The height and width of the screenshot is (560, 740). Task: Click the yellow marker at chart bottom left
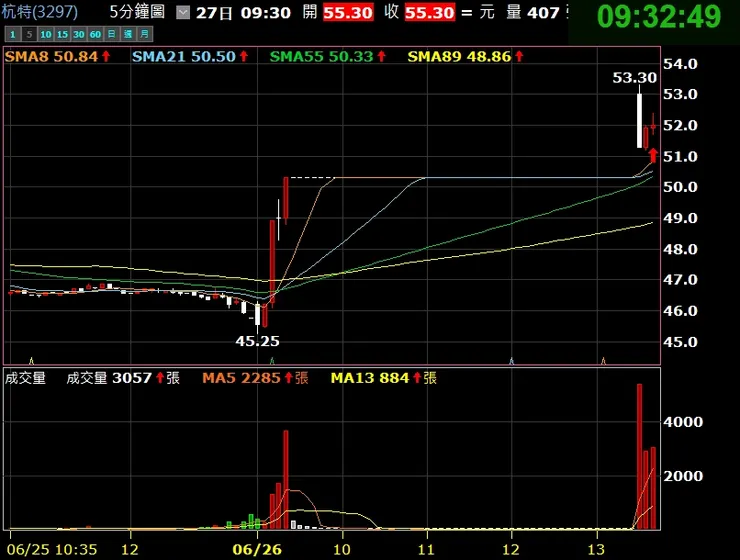32,361
